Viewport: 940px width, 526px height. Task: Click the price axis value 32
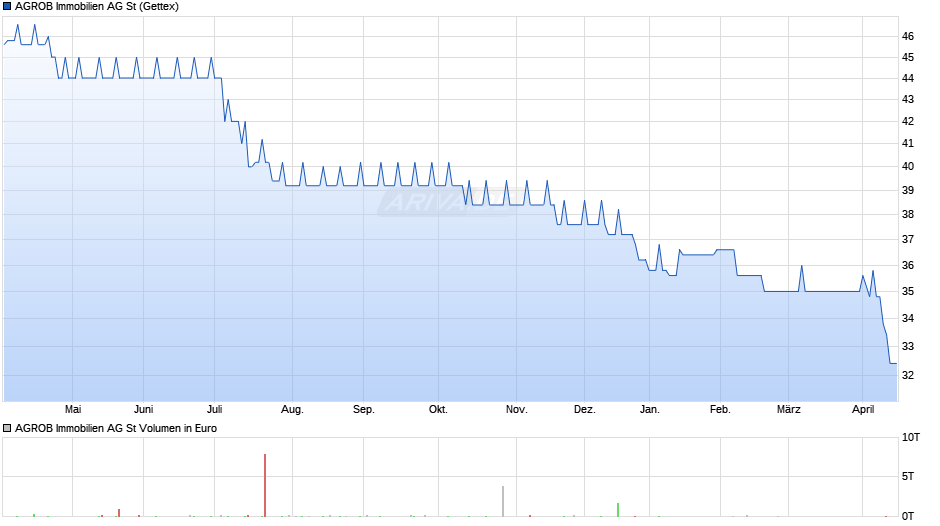[x=908, y=375]
